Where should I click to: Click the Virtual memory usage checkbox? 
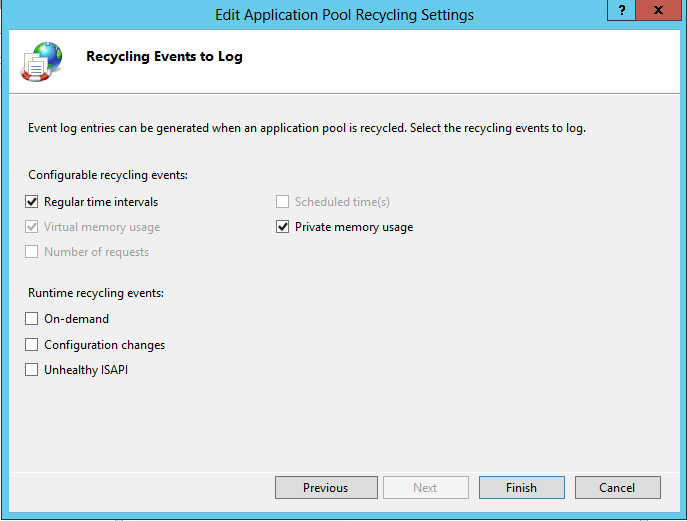pos(32,227)
